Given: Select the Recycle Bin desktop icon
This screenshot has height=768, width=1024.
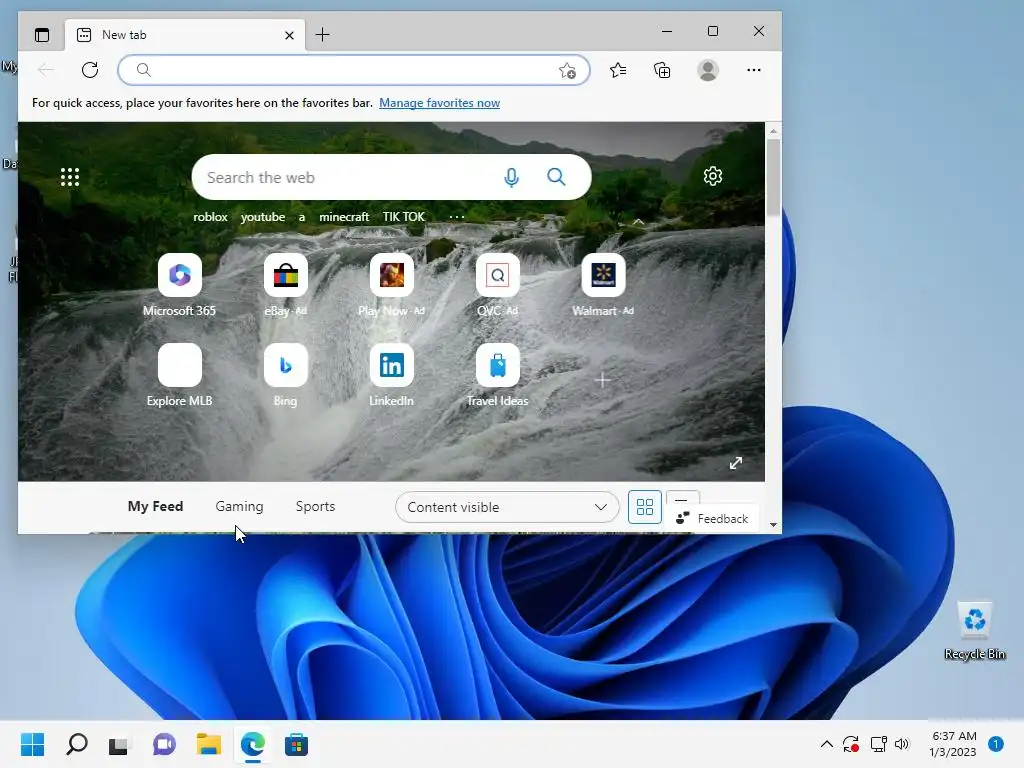Looking at the screenshot, I should coord(974,631).
